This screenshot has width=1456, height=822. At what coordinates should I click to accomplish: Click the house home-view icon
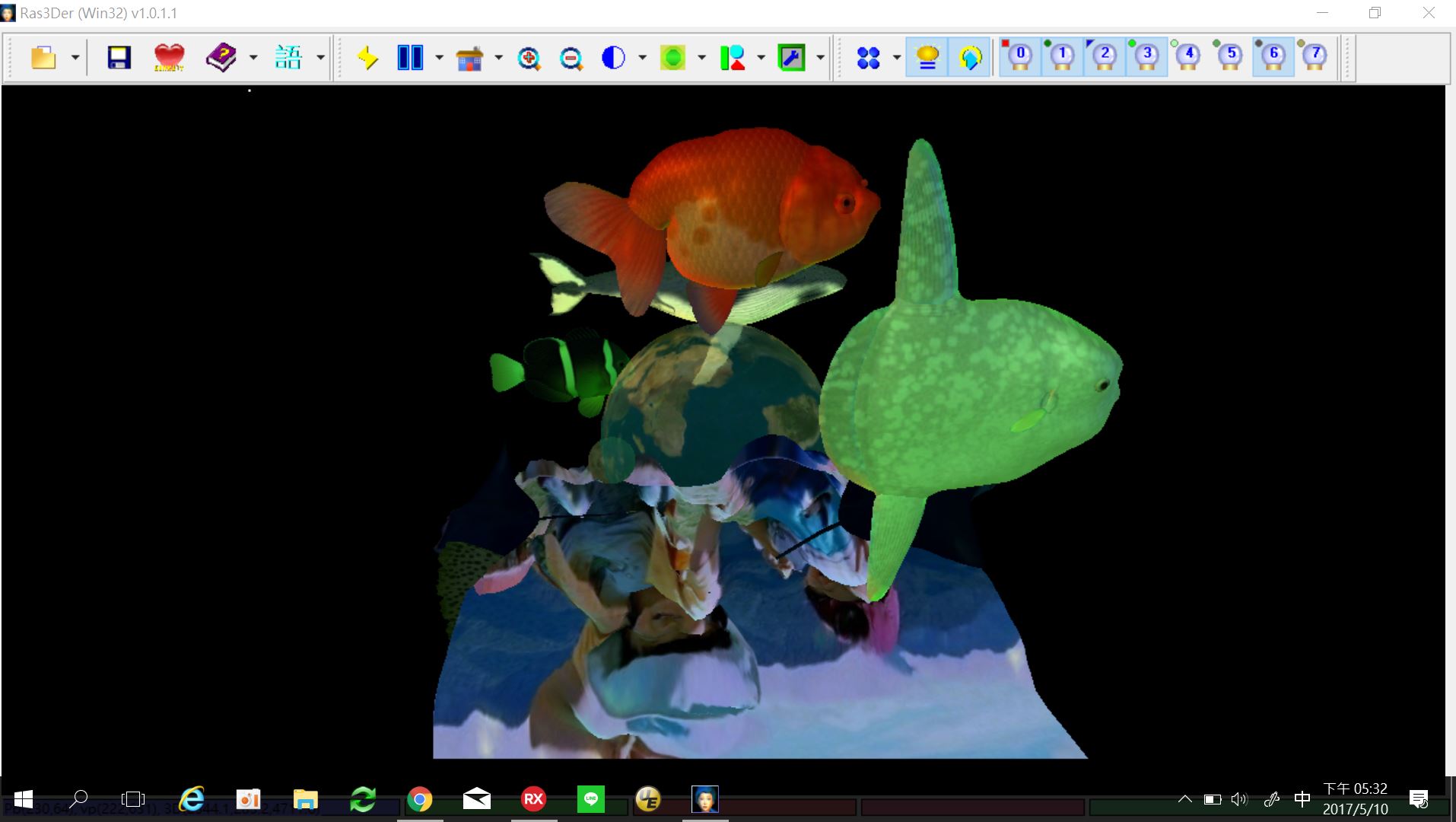[x=469, y=58]
